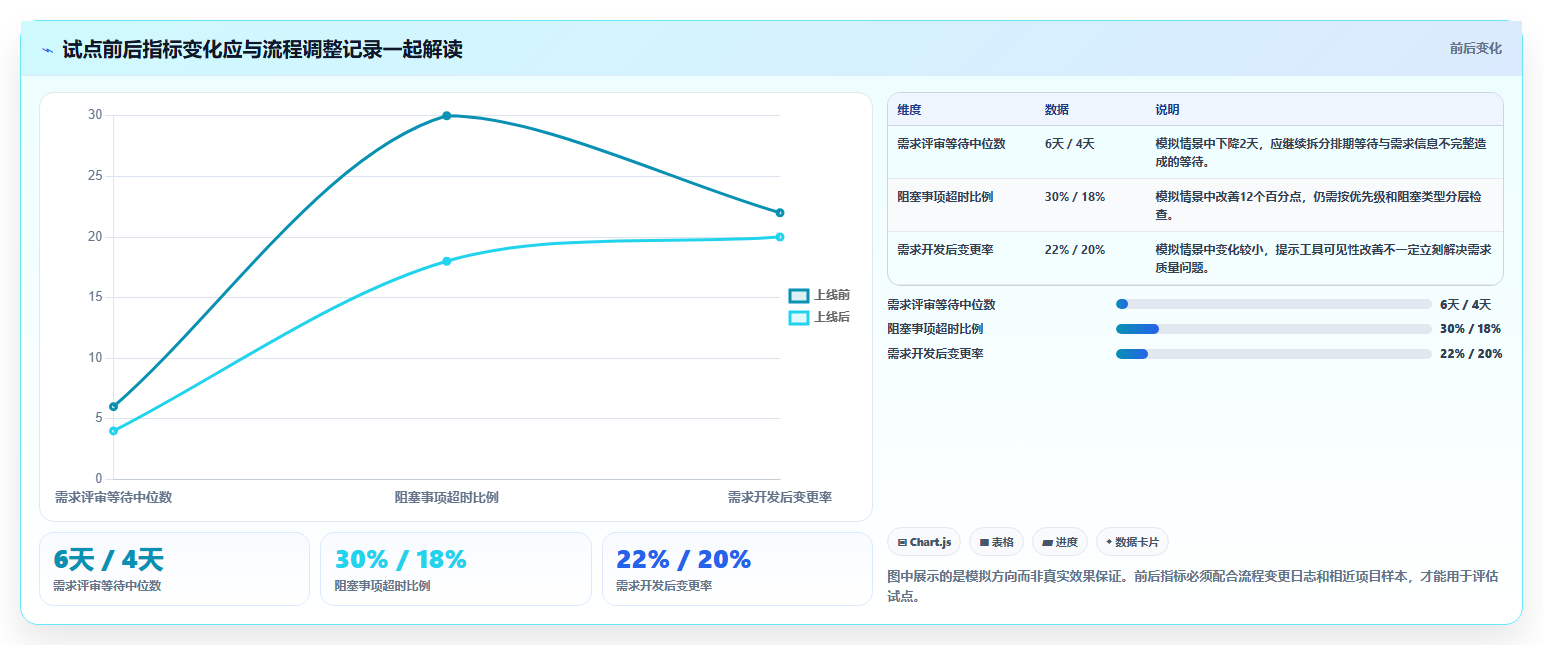Click the lightning icon beside the title

coord(47,50)
